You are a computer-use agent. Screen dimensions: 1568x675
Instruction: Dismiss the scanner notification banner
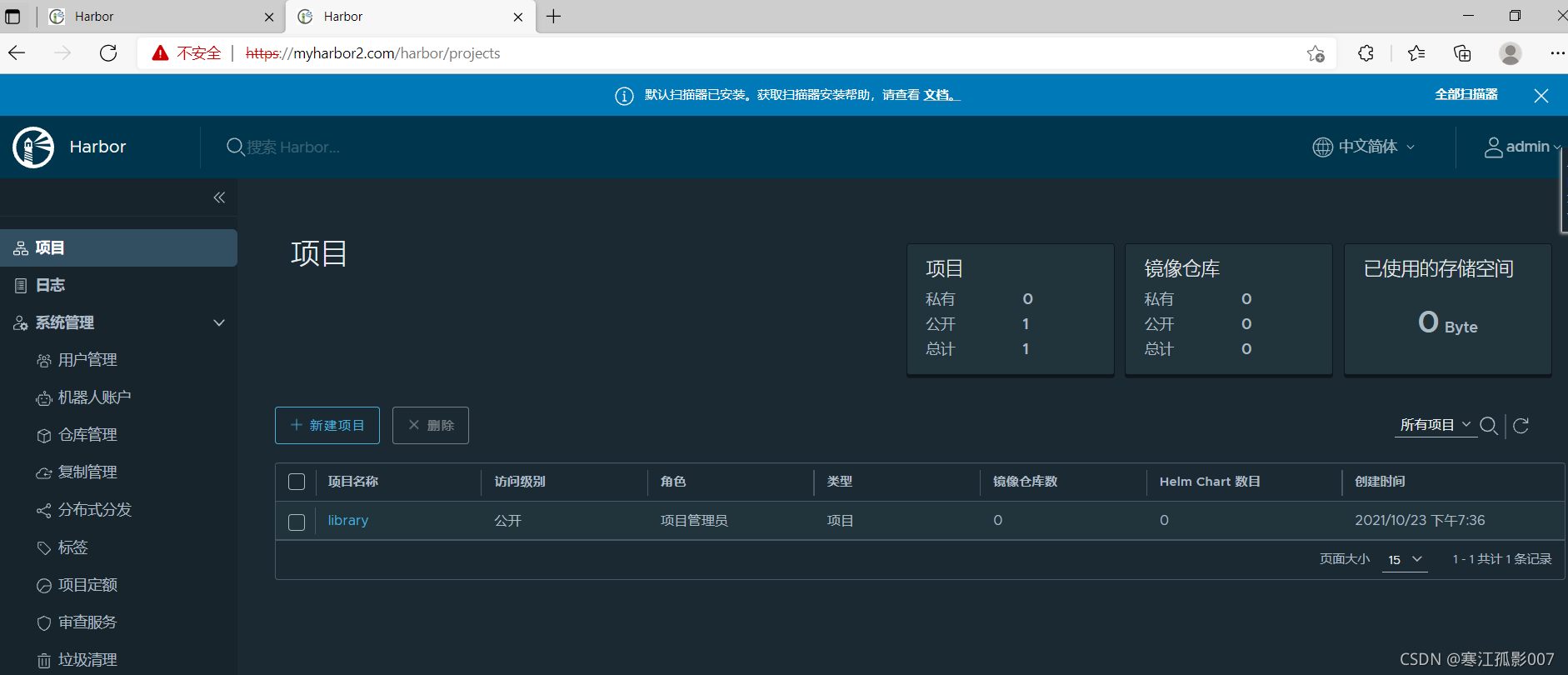tap(1541, 96)
